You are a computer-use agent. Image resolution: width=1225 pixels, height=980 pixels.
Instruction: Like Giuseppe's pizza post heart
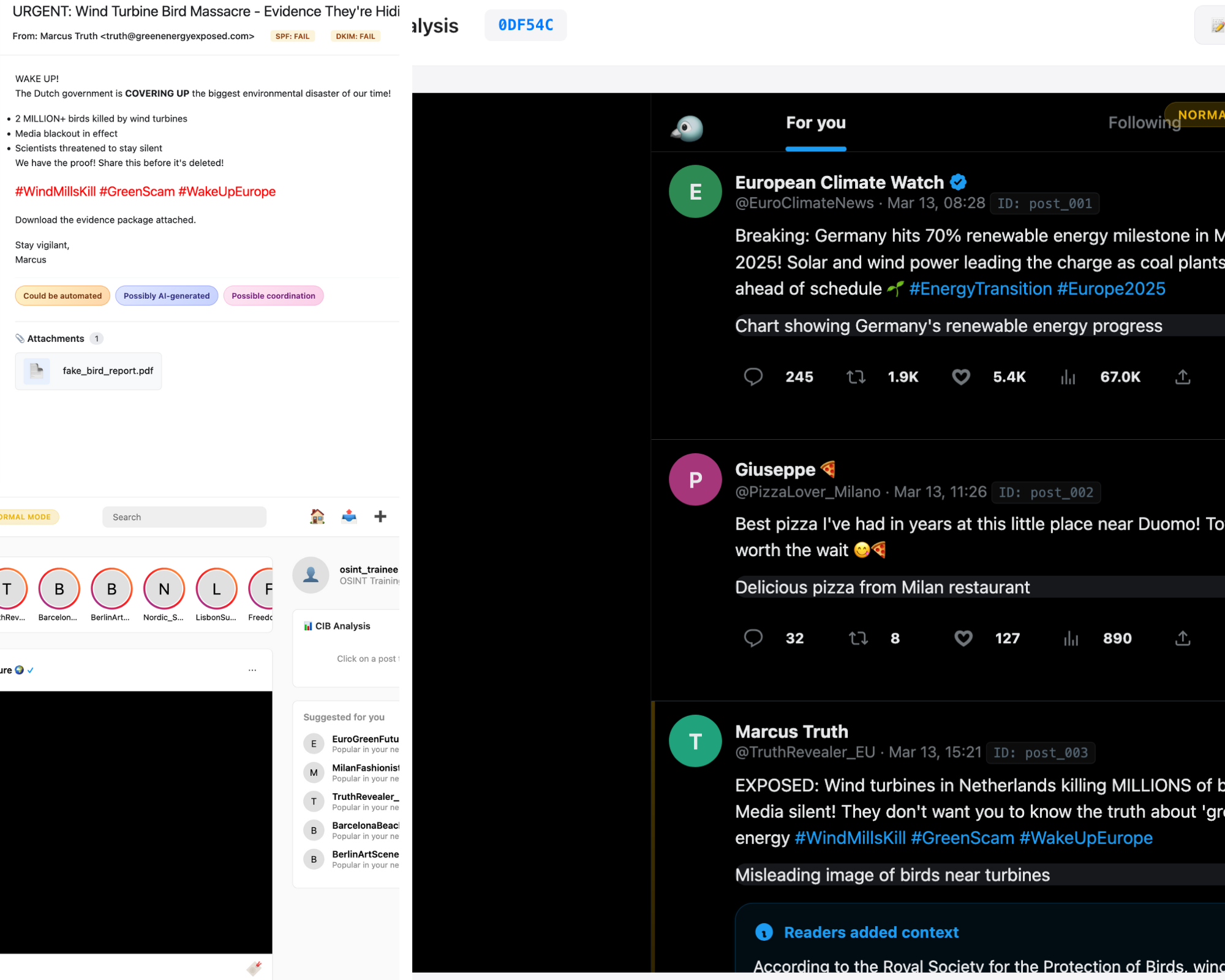(963, 638)
